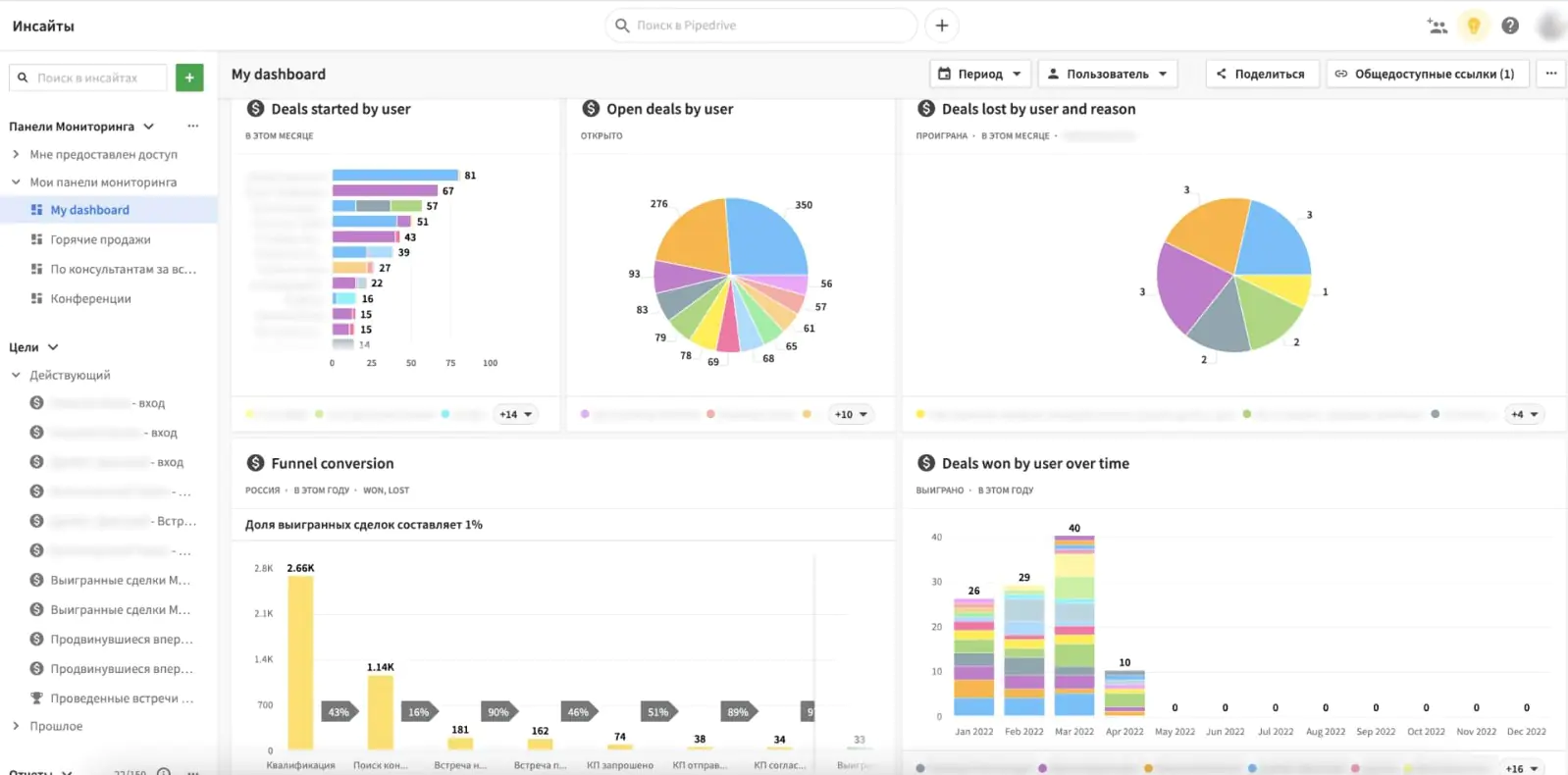The image size is (1568, 775).
Task: Click the dollar icon of Open deals by user
Action: pyautogui.click(x=591, y=109)
